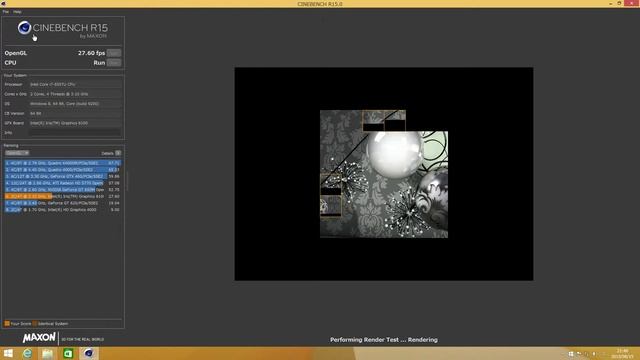Click the taskbar clock
Image resolution: width=640 pixels, height=360 pixels.
click(x=622, y=353)
